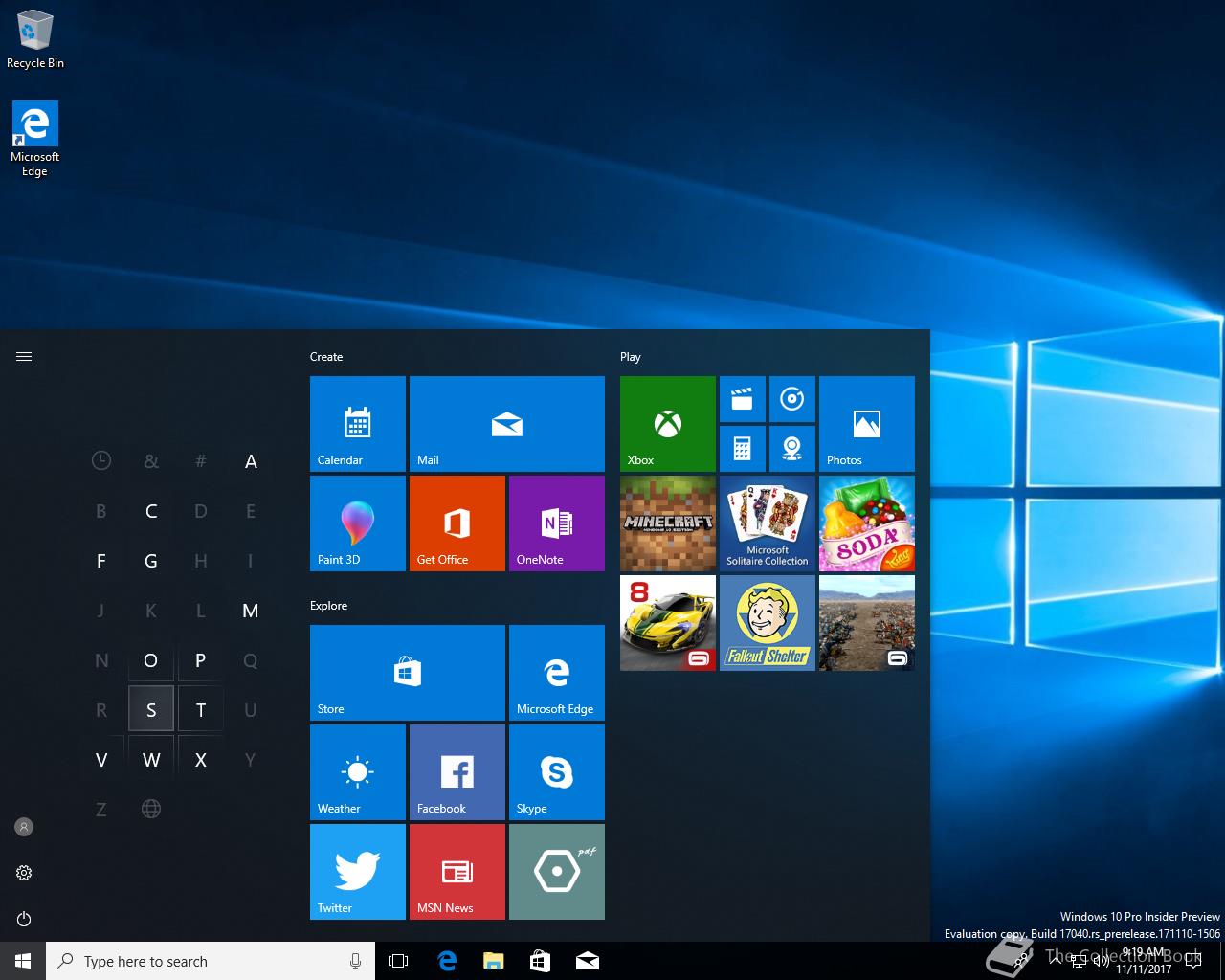The width and height of the screenshot is (1225, 980).
Task: Launch the Paint 3D tile
Action: [358, 523]
